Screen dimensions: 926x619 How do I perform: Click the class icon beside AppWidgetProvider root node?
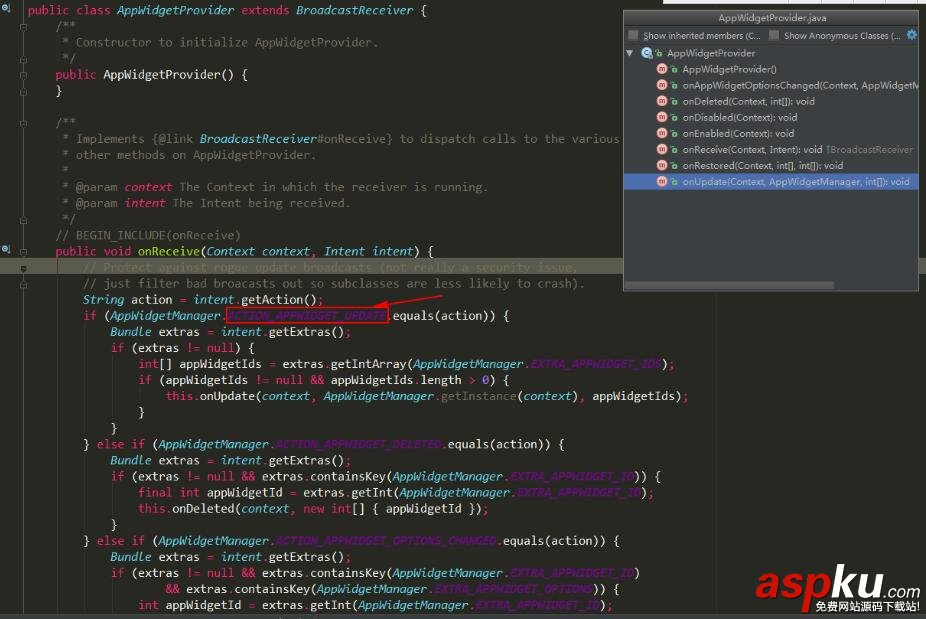pyautogui.click(x=647, y=53)
